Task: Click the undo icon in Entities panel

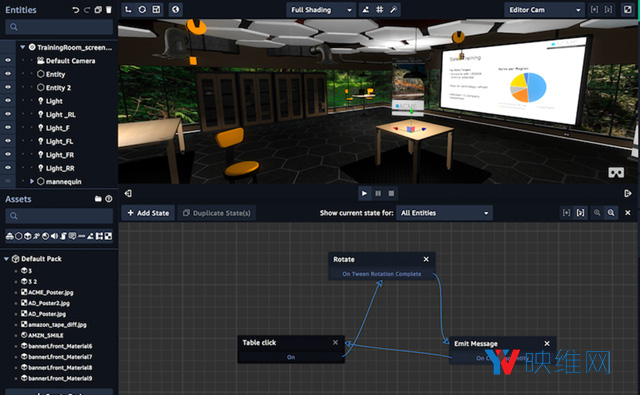Action: (76, 10)
